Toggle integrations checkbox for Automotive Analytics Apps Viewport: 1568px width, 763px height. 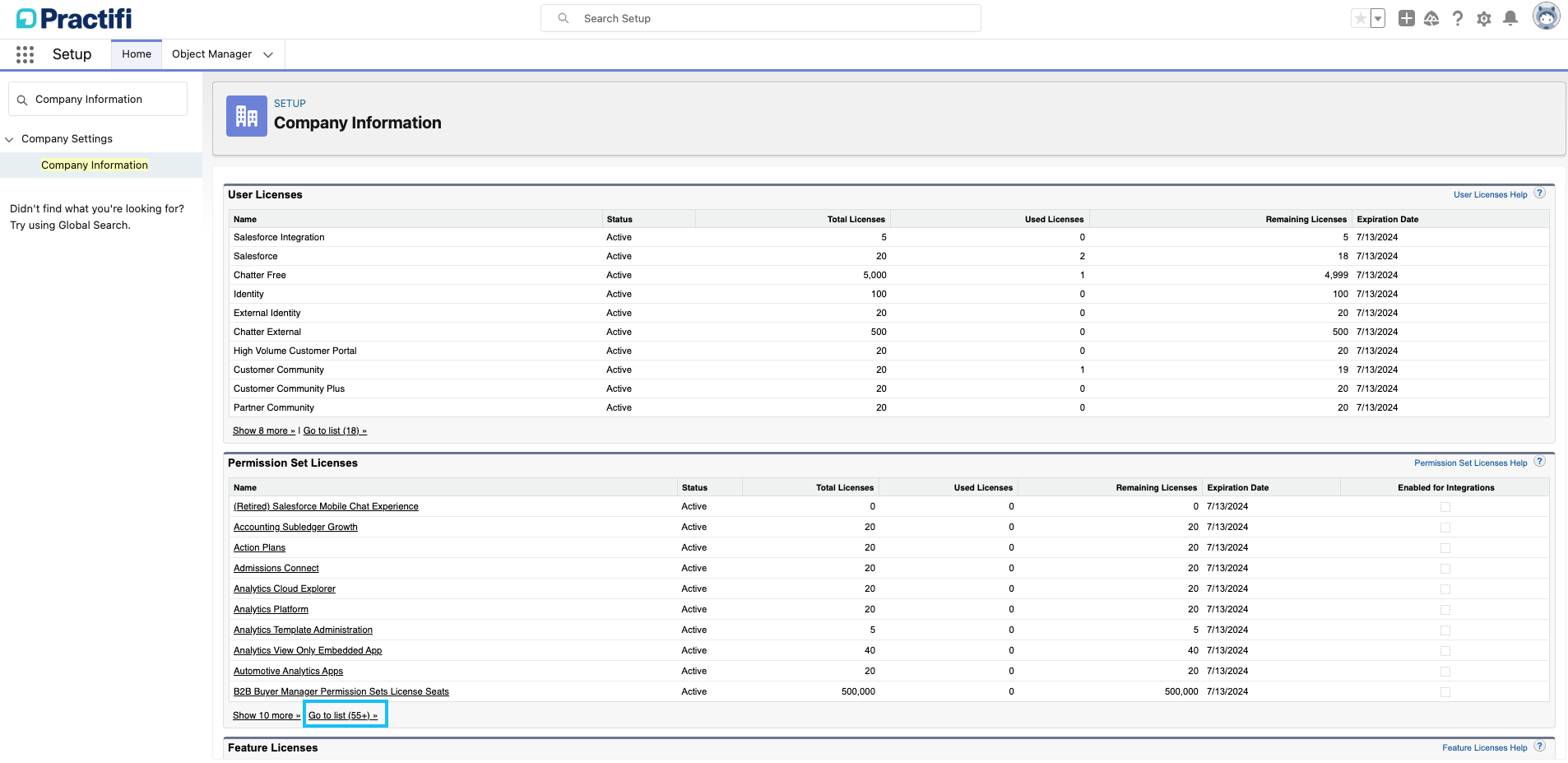1445,672
